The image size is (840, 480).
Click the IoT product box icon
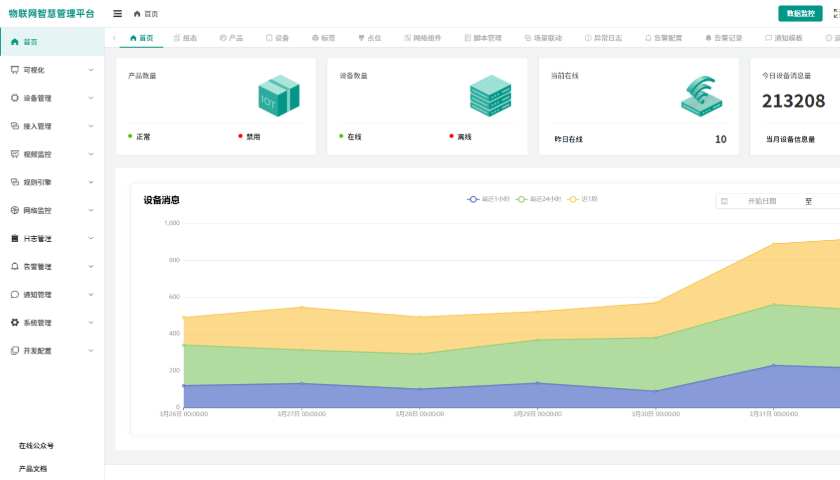[279, 95]
